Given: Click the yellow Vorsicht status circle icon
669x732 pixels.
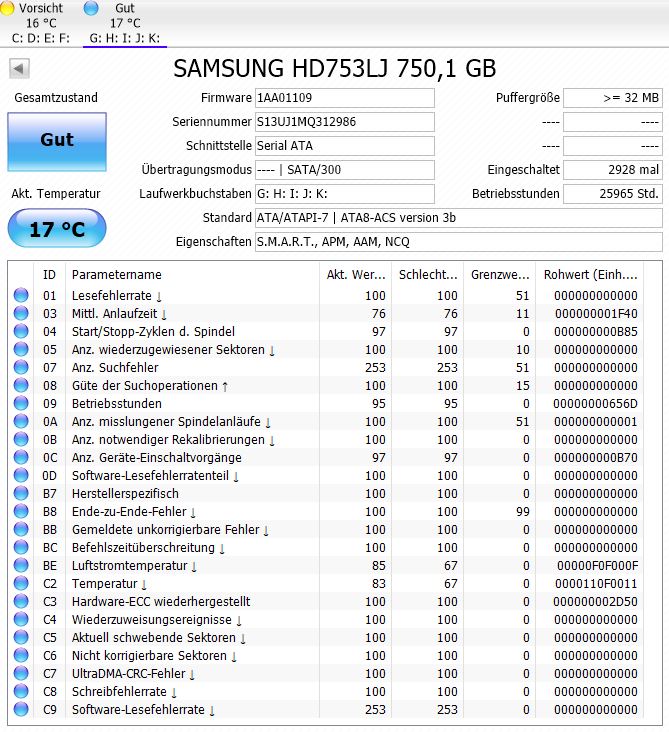Looking at the screenshot, I should click(7, 8).
